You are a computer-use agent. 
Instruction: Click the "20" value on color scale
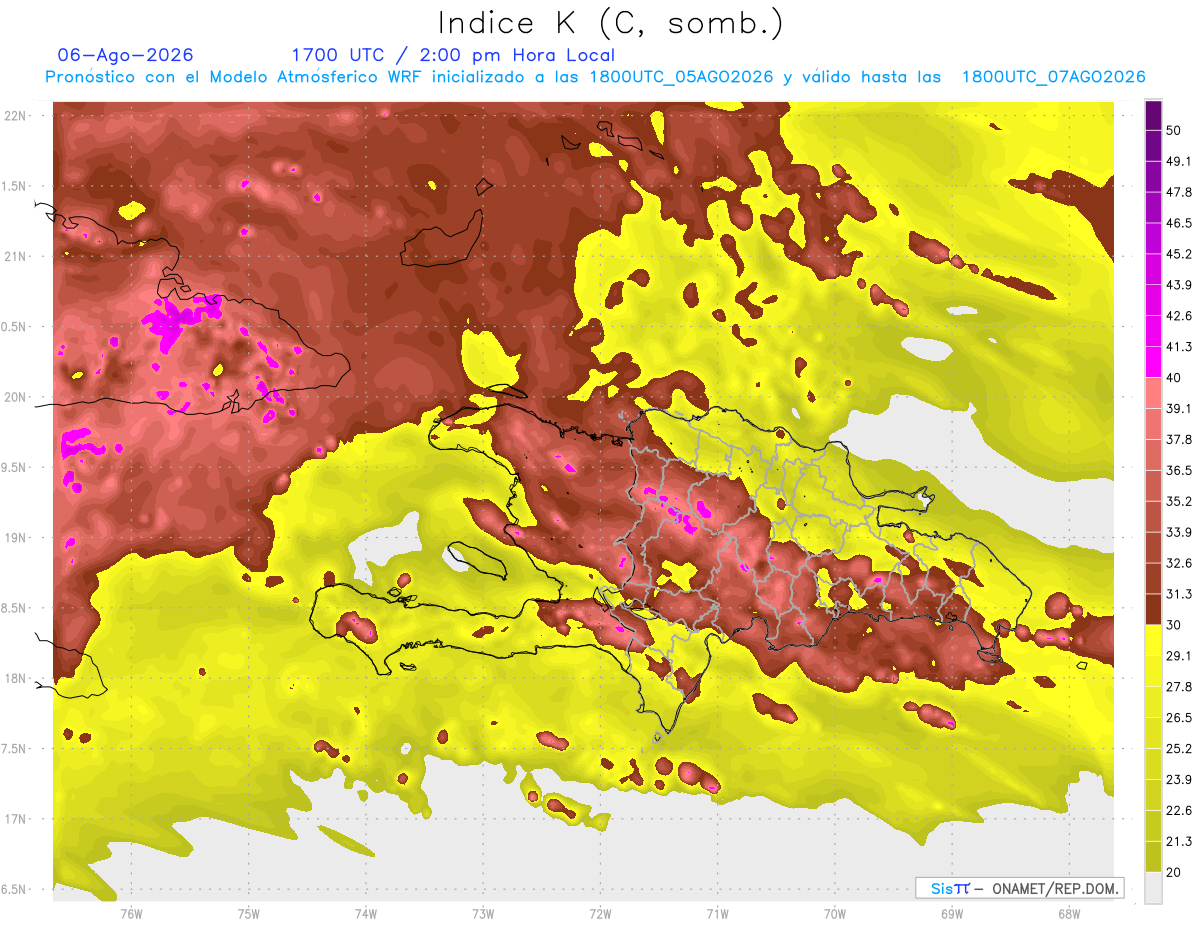click(x=1174, y=871)
